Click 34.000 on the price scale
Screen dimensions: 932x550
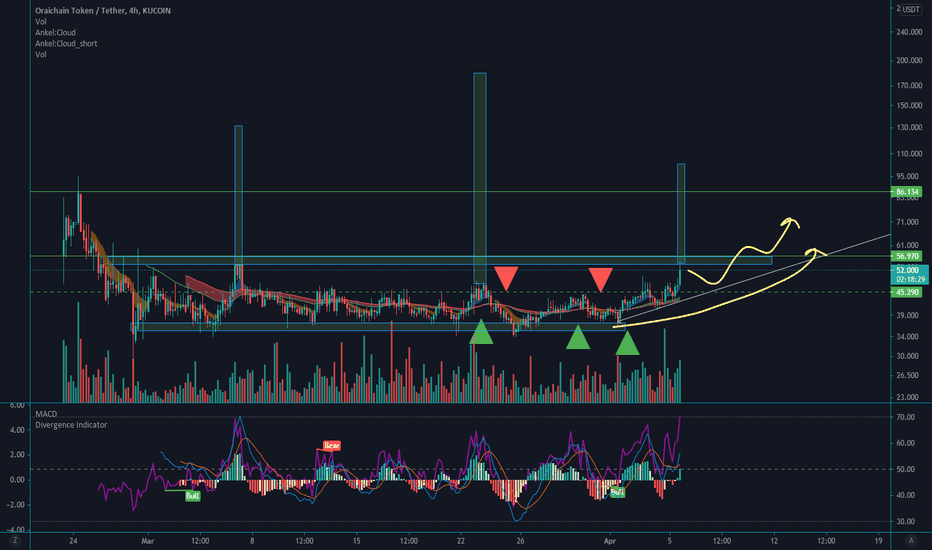[908, 337]
